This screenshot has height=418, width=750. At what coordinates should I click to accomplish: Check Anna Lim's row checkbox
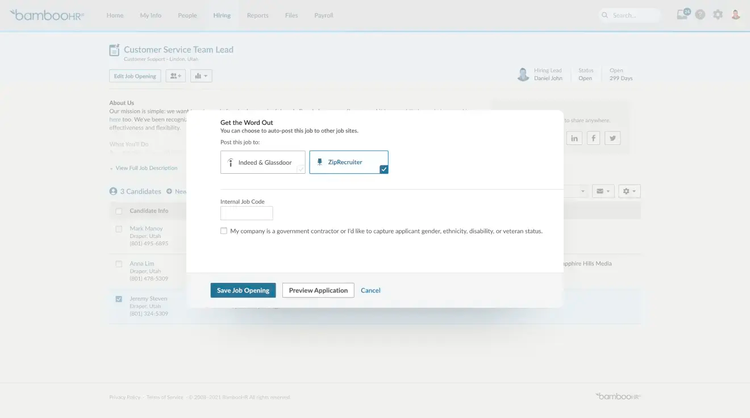pyautogui.click(x=119, y=264)
